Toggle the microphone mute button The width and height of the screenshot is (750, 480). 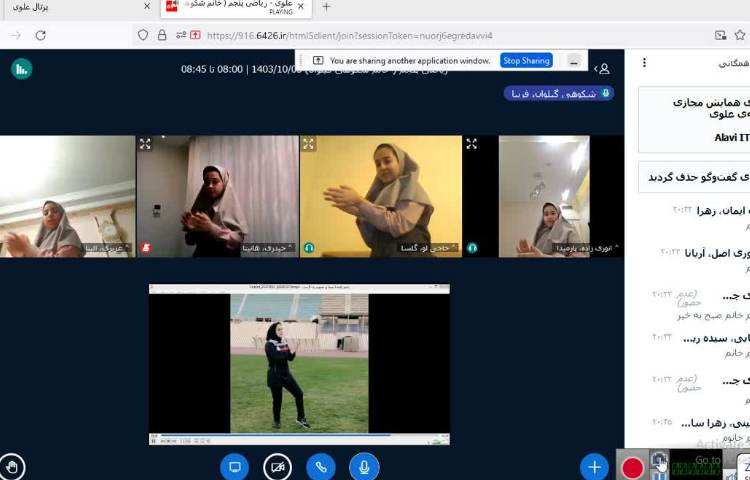tap(364, 467)
